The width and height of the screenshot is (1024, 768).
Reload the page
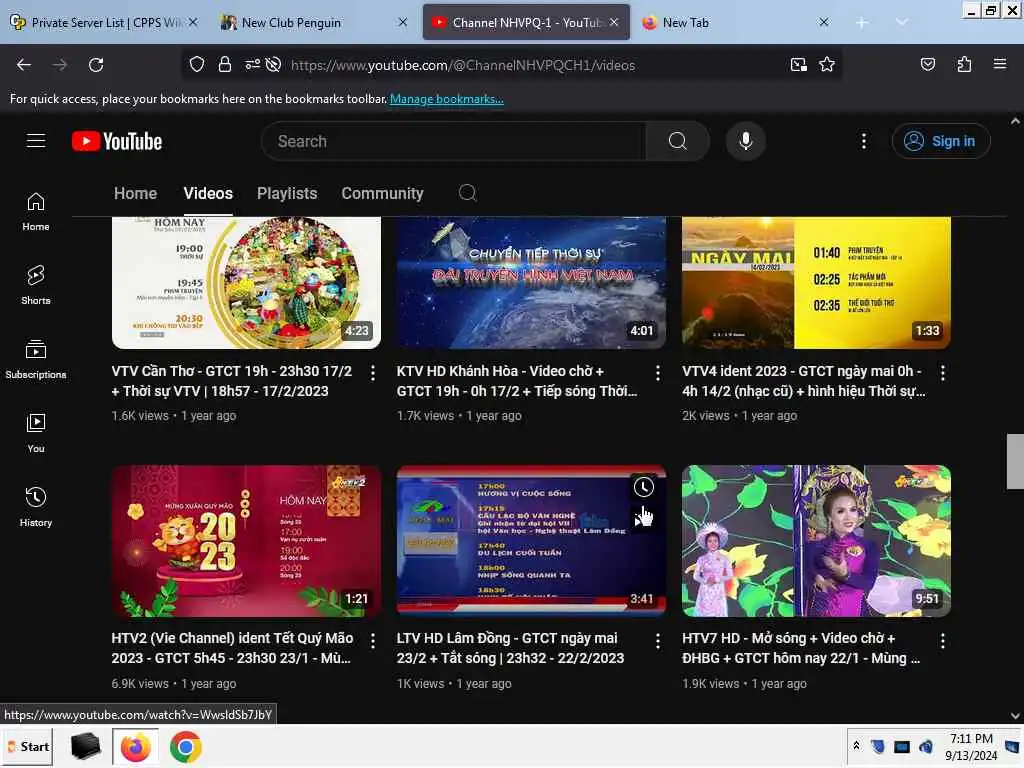coord(96,65)
